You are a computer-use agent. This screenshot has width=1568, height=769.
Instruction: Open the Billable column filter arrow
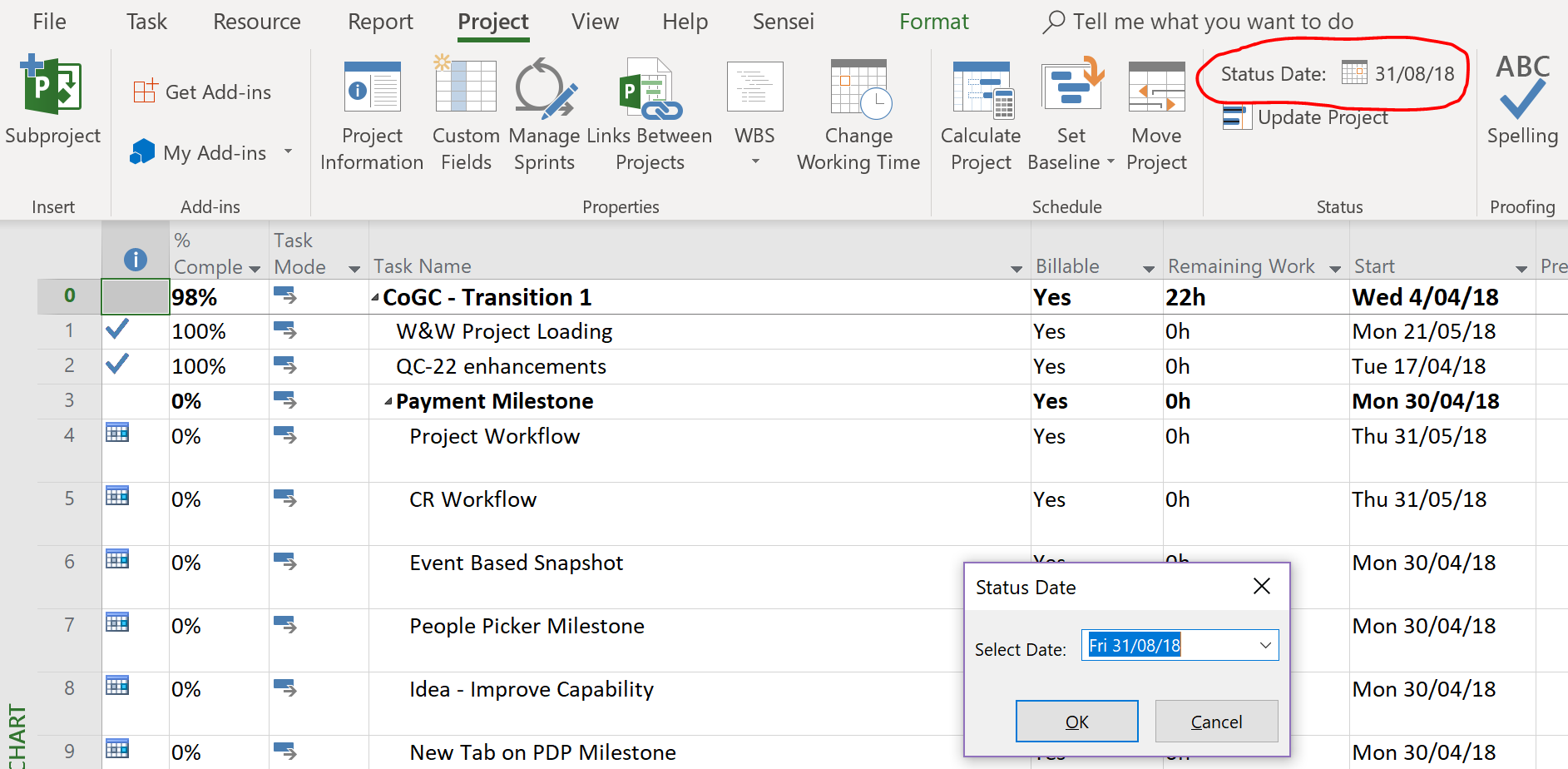pyautogui.click(x=1149, y=269)
